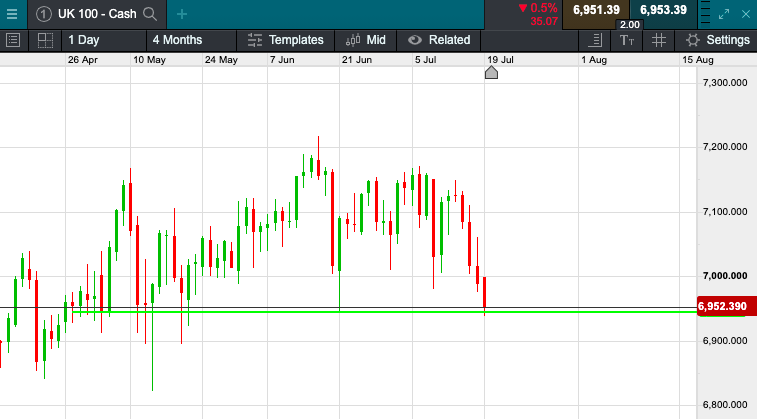Click the red 6,952.390 price label
Screen dimensions: 757x419
724,306
